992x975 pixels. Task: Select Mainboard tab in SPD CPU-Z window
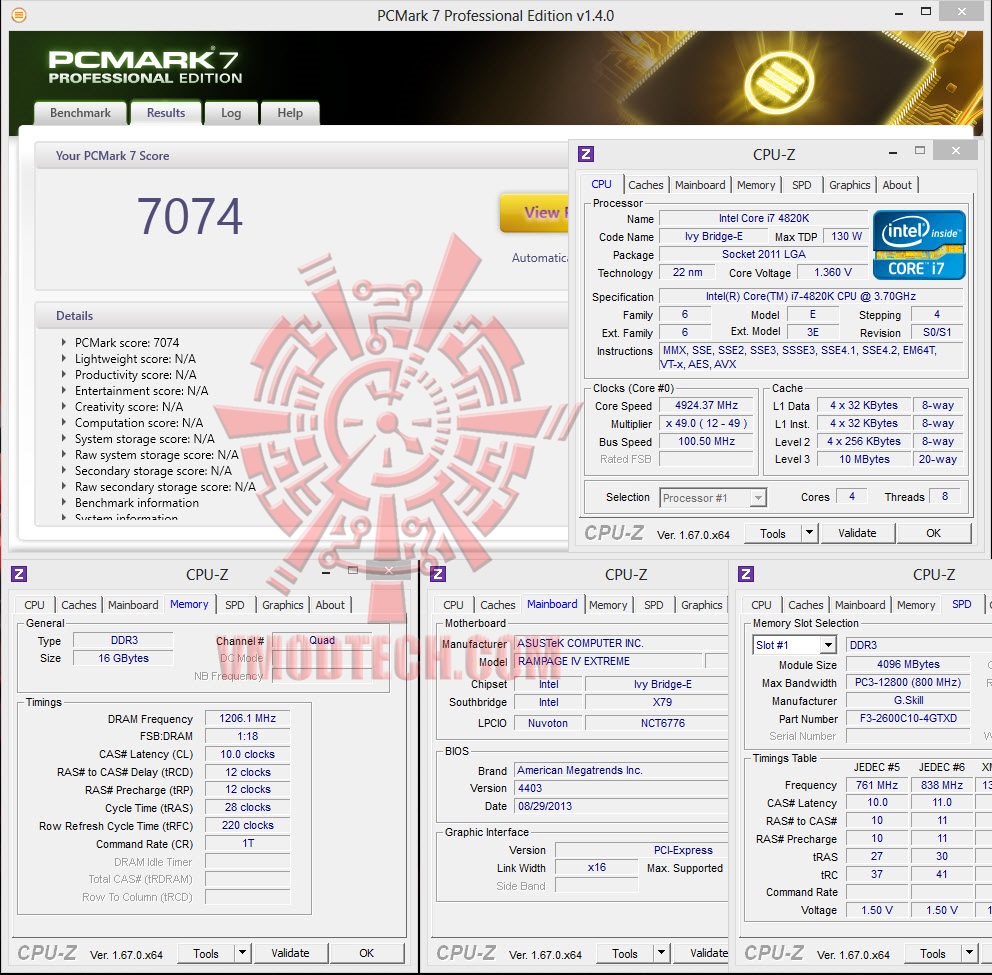coord(860,605)
